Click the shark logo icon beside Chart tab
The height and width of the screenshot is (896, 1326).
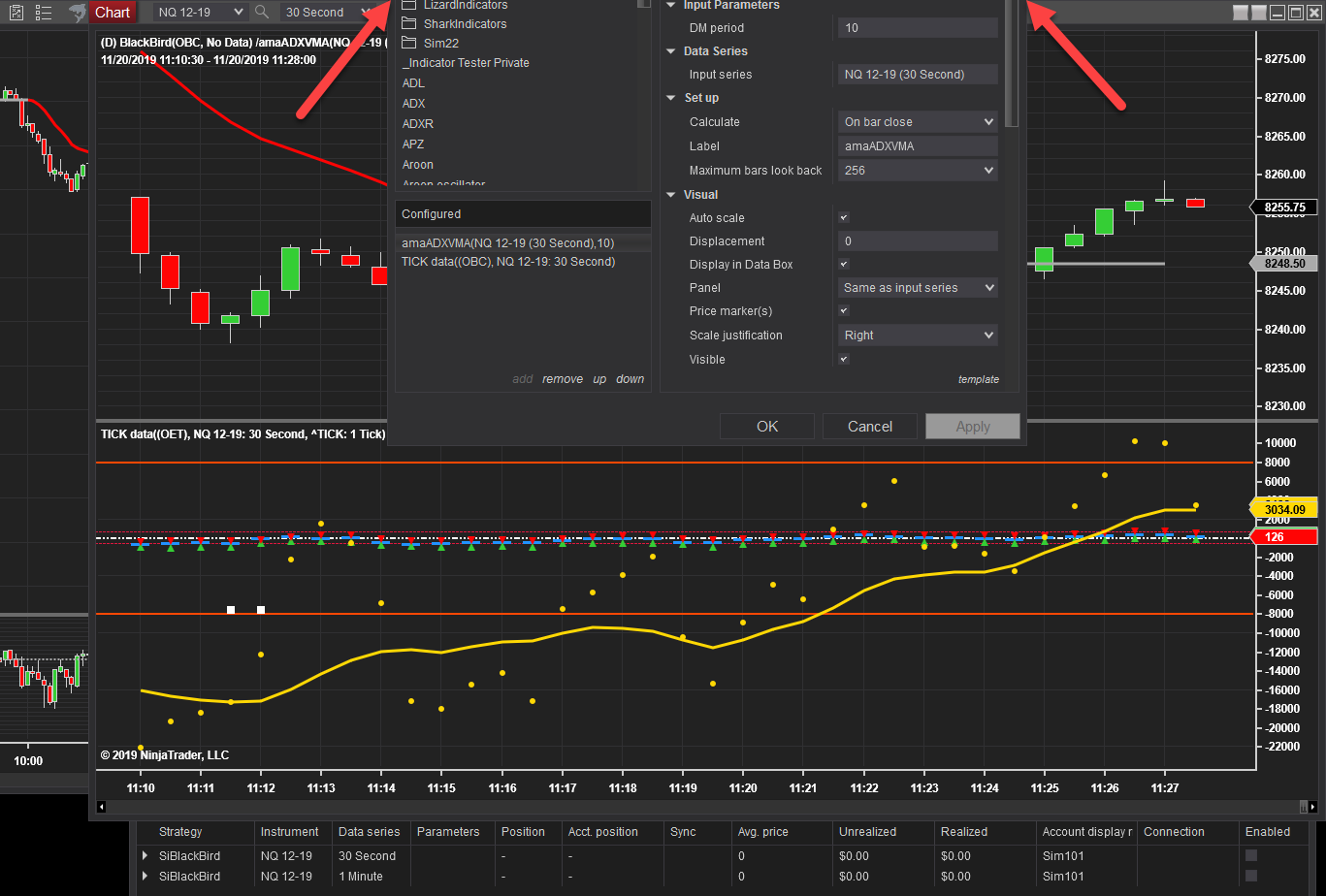(77, 12)
